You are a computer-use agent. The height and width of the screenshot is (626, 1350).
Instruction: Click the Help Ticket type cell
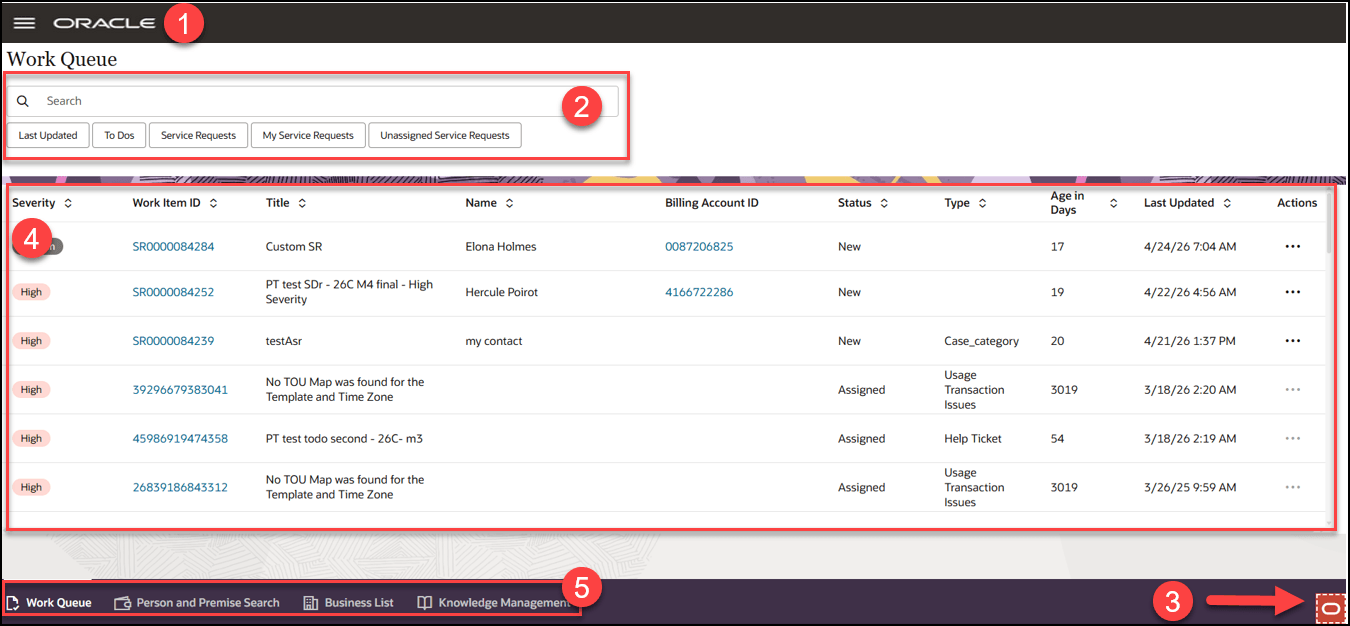pos(973,438)
